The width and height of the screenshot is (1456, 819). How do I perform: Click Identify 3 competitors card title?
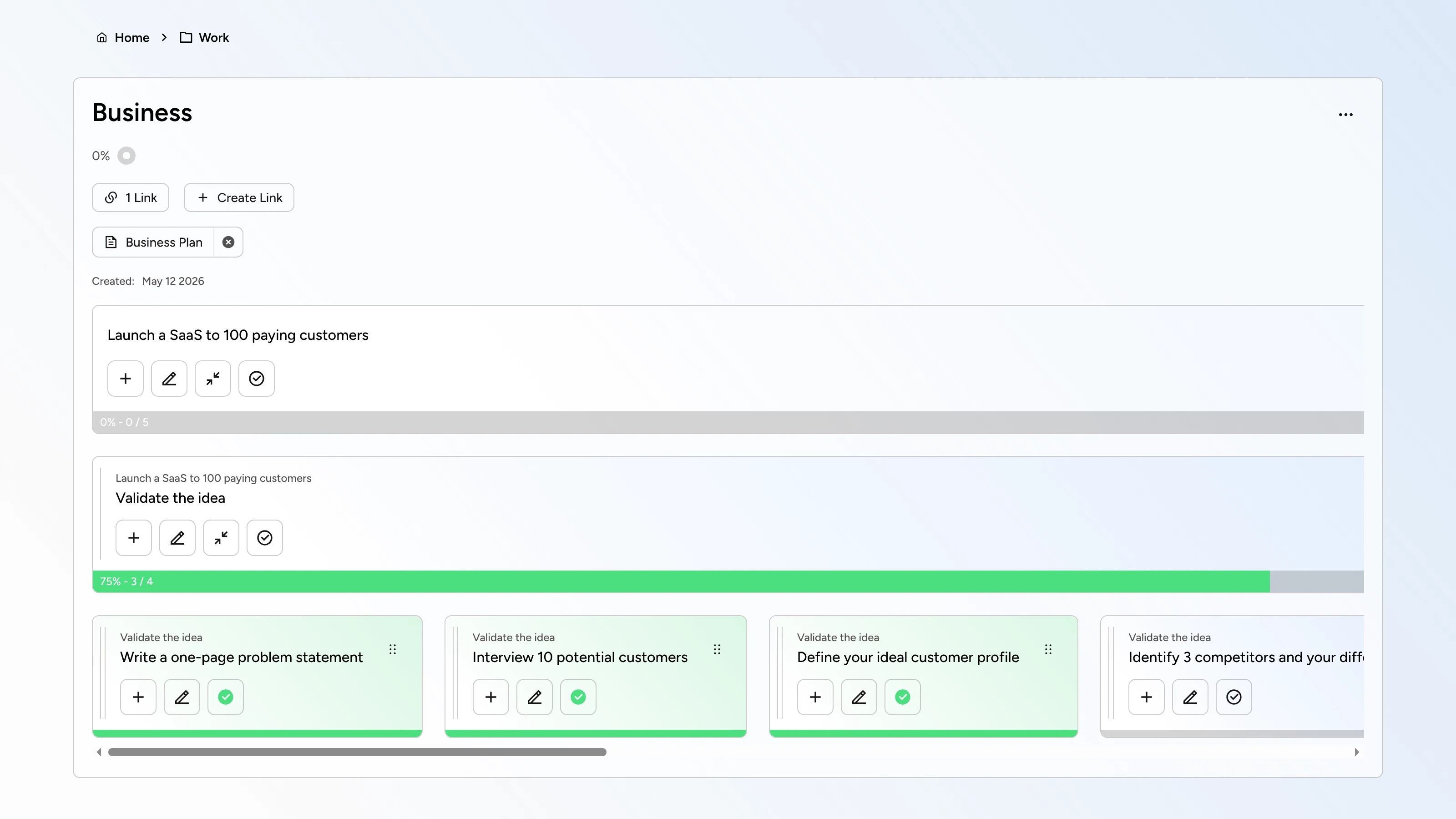1246,657
